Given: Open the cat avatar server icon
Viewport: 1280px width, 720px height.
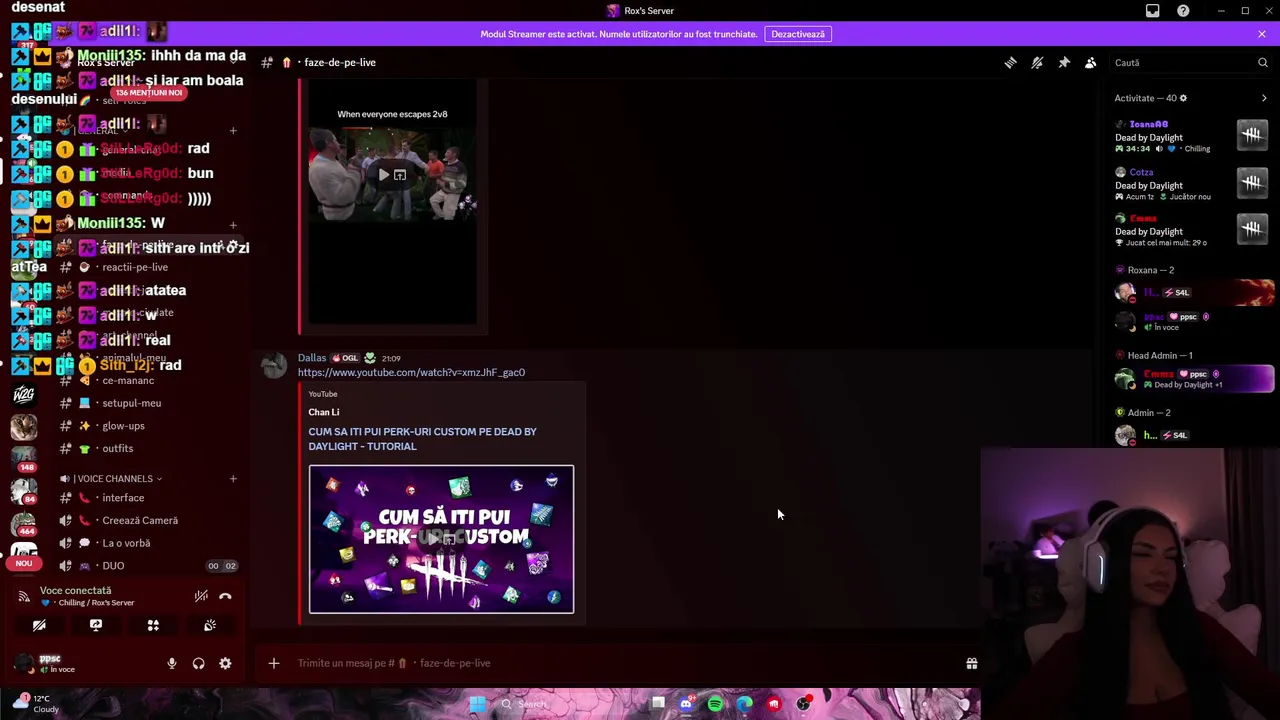Looking at the screenshot, I should 24,427.
